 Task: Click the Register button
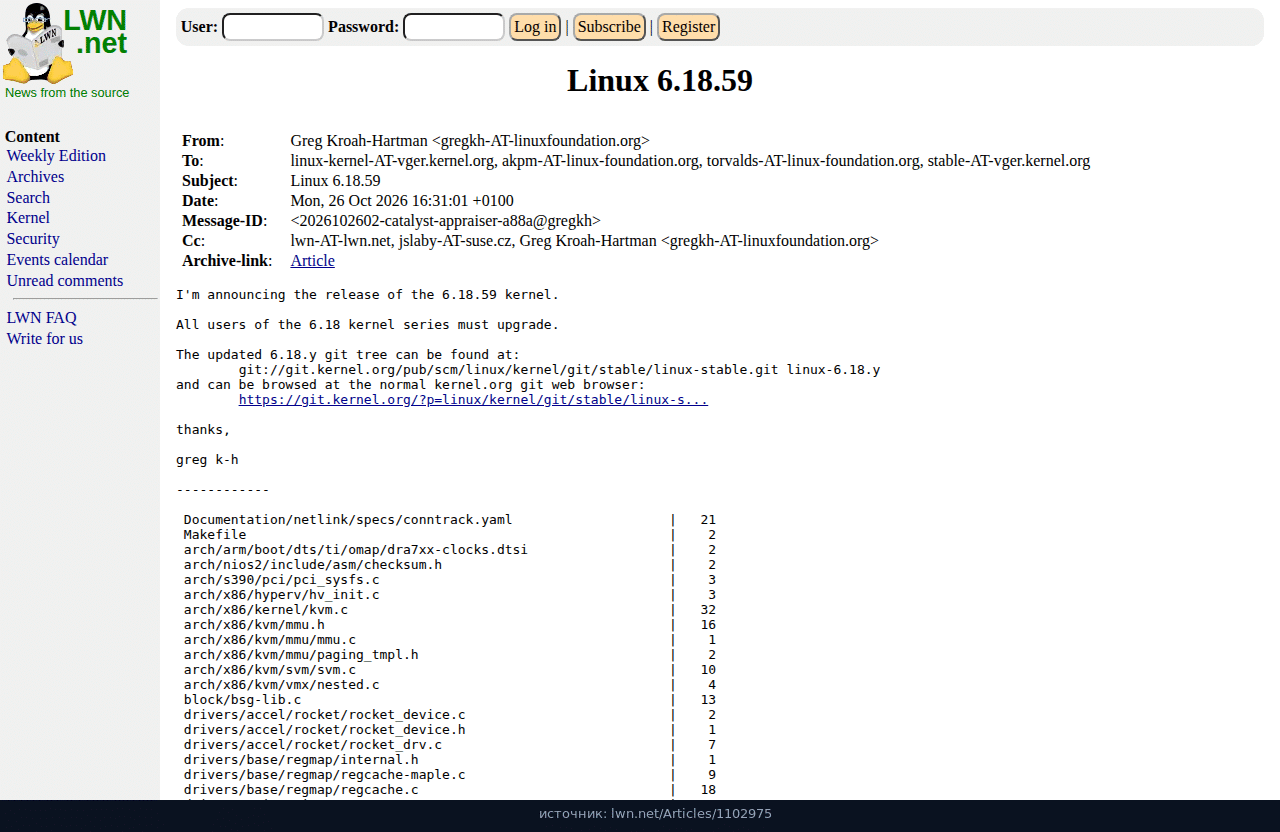[x=688, y=27]
